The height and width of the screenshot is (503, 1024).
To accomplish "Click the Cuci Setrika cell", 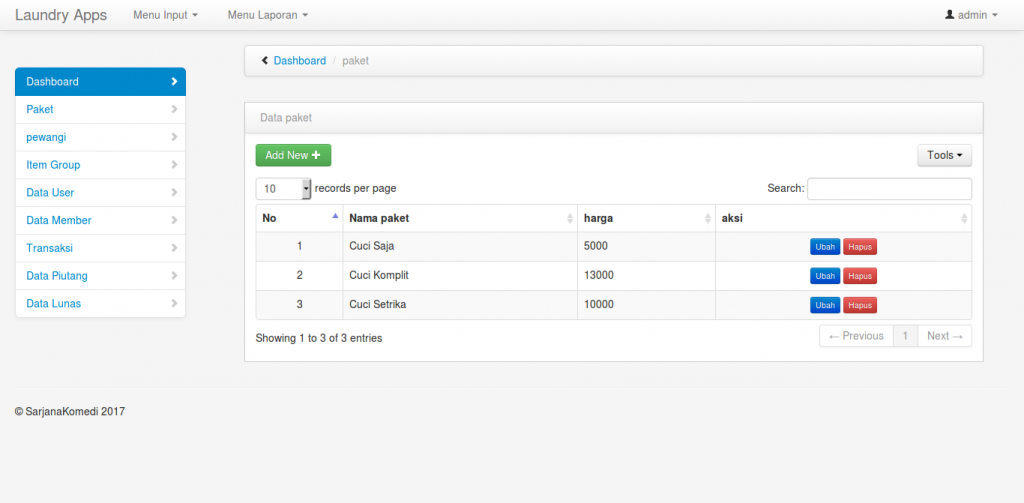I will (x=460, y=304).
